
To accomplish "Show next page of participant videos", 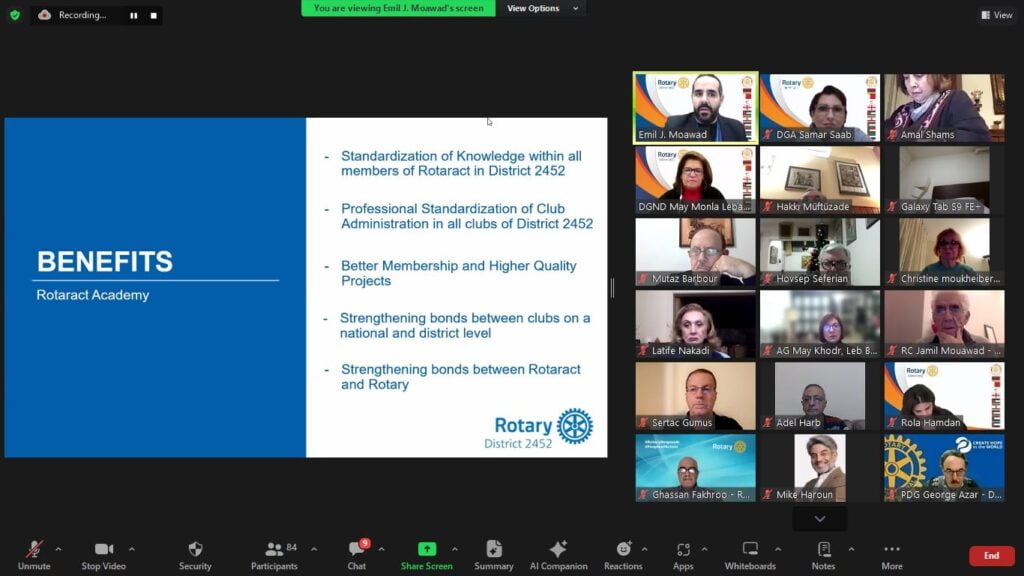I will [x=820, y=519].
